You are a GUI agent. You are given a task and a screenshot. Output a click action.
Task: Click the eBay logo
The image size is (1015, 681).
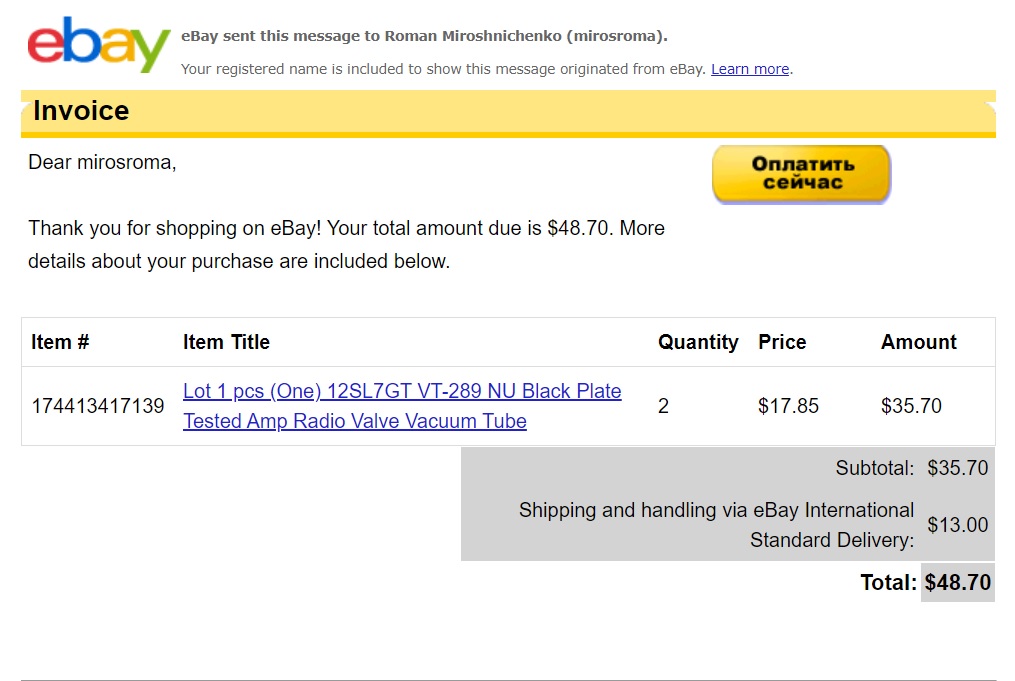[x=98, y=45]
